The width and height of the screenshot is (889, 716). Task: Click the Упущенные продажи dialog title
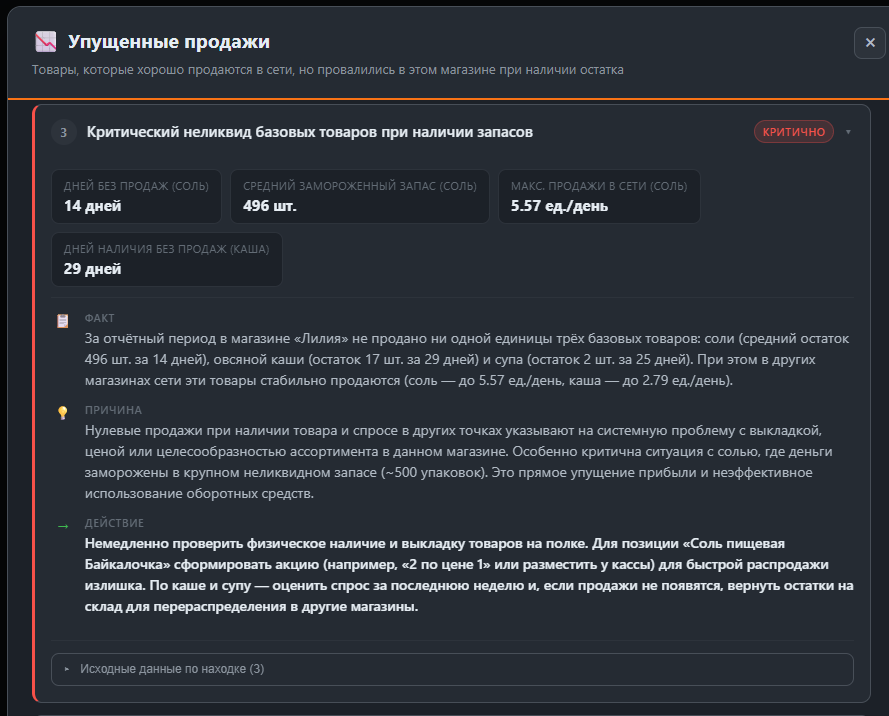[x=169, y=42]
